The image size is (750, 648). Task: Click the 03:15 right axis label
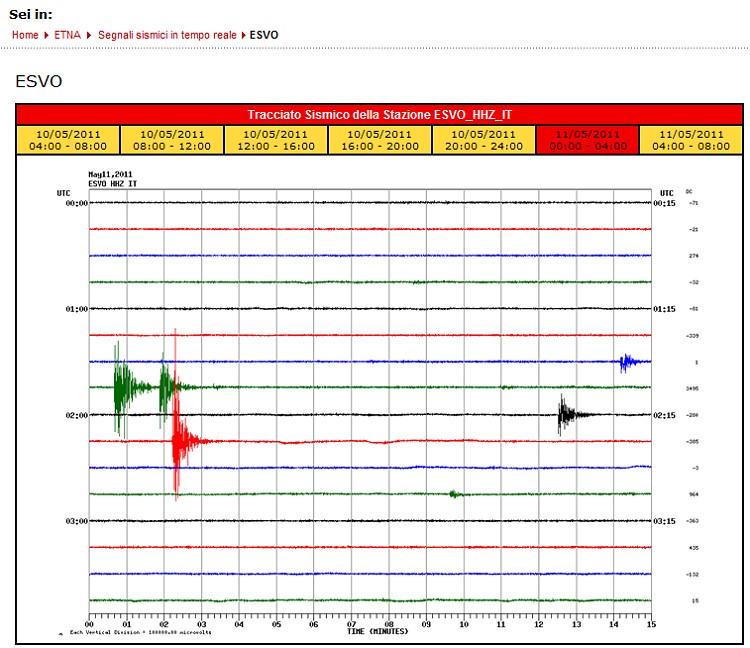(664, 521)
